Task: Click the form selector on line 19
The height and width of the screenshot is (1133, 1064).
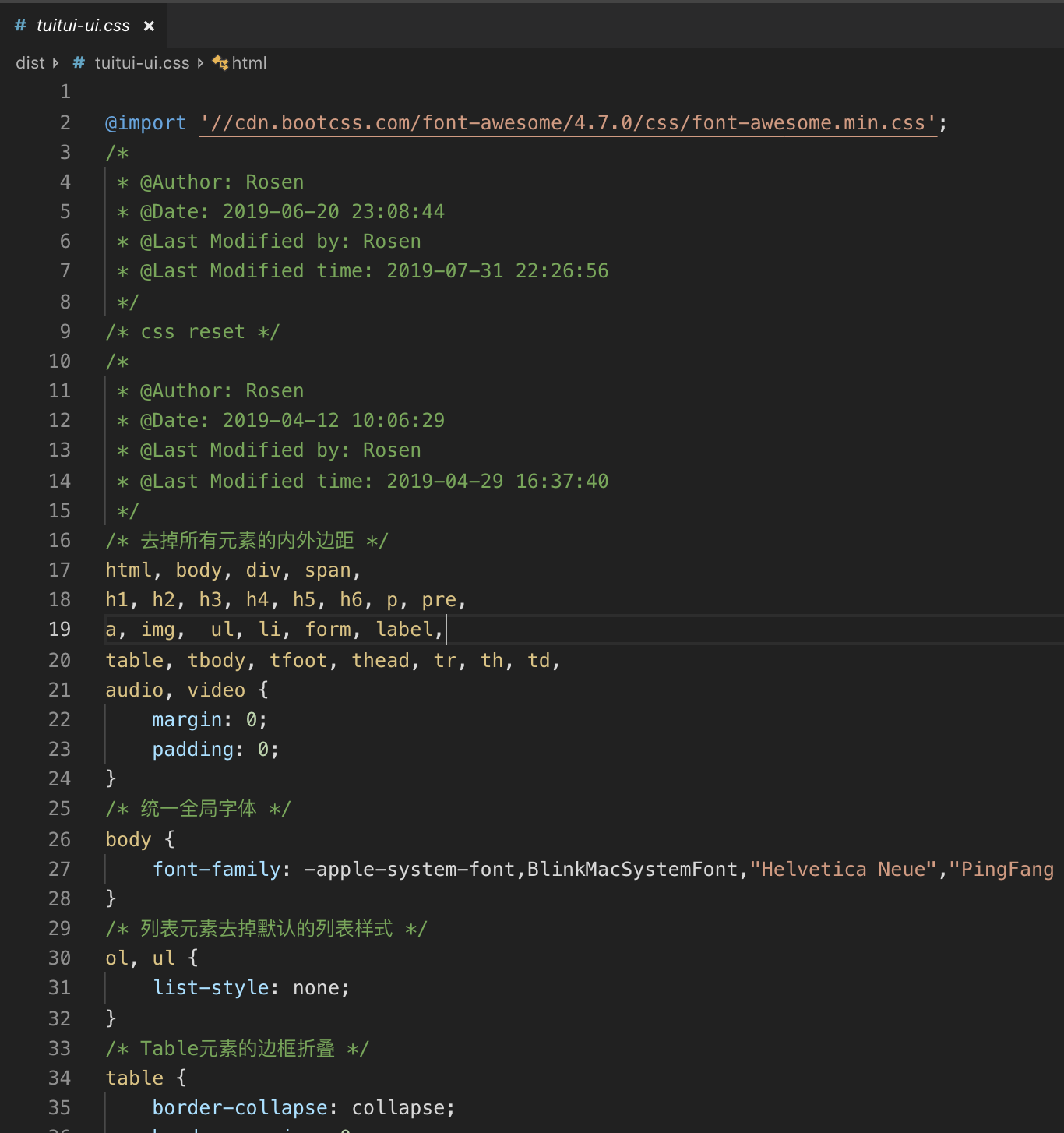Action: pos(328,630)
